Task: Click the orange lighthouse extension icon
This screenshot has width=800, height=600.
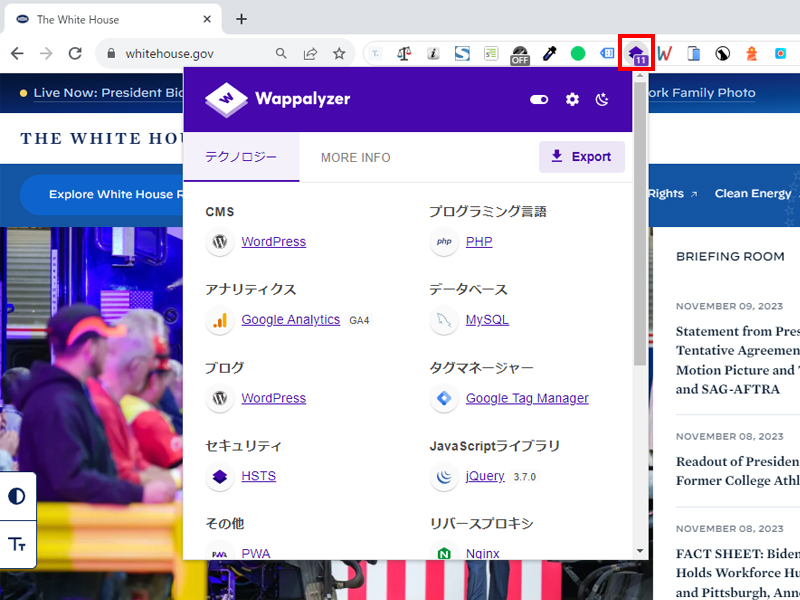Action: click(x=752, y=53)
